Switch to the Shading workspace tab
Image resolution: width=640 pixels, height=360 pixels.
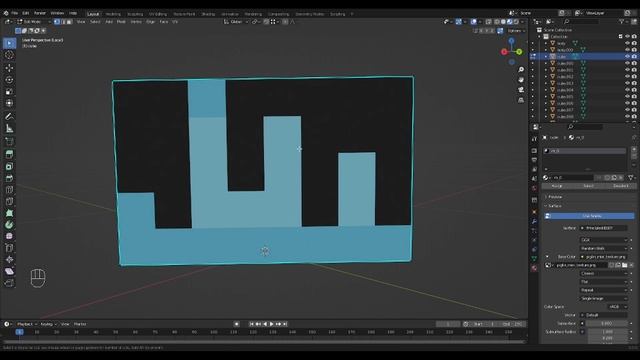pyautogui.click(x=208, y=14)
